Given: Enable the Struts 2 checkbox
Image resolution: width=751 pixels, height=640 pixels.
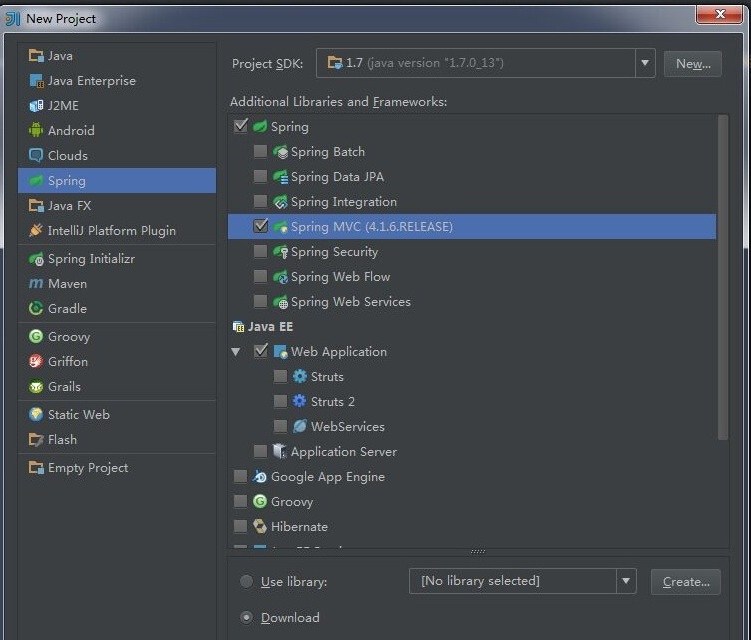Looking at the screenshot, I should (280, 401).
